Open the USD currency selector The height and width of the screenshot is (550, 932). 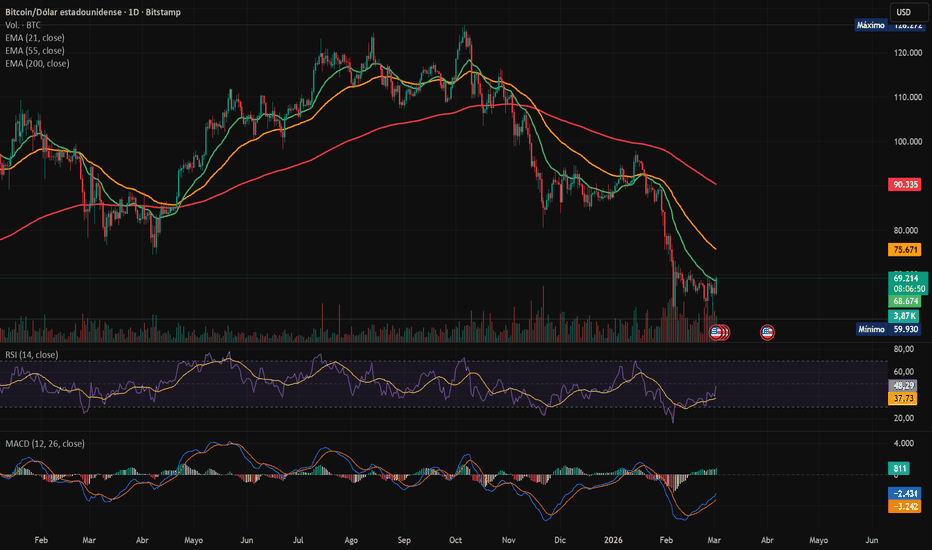[905, 12]
